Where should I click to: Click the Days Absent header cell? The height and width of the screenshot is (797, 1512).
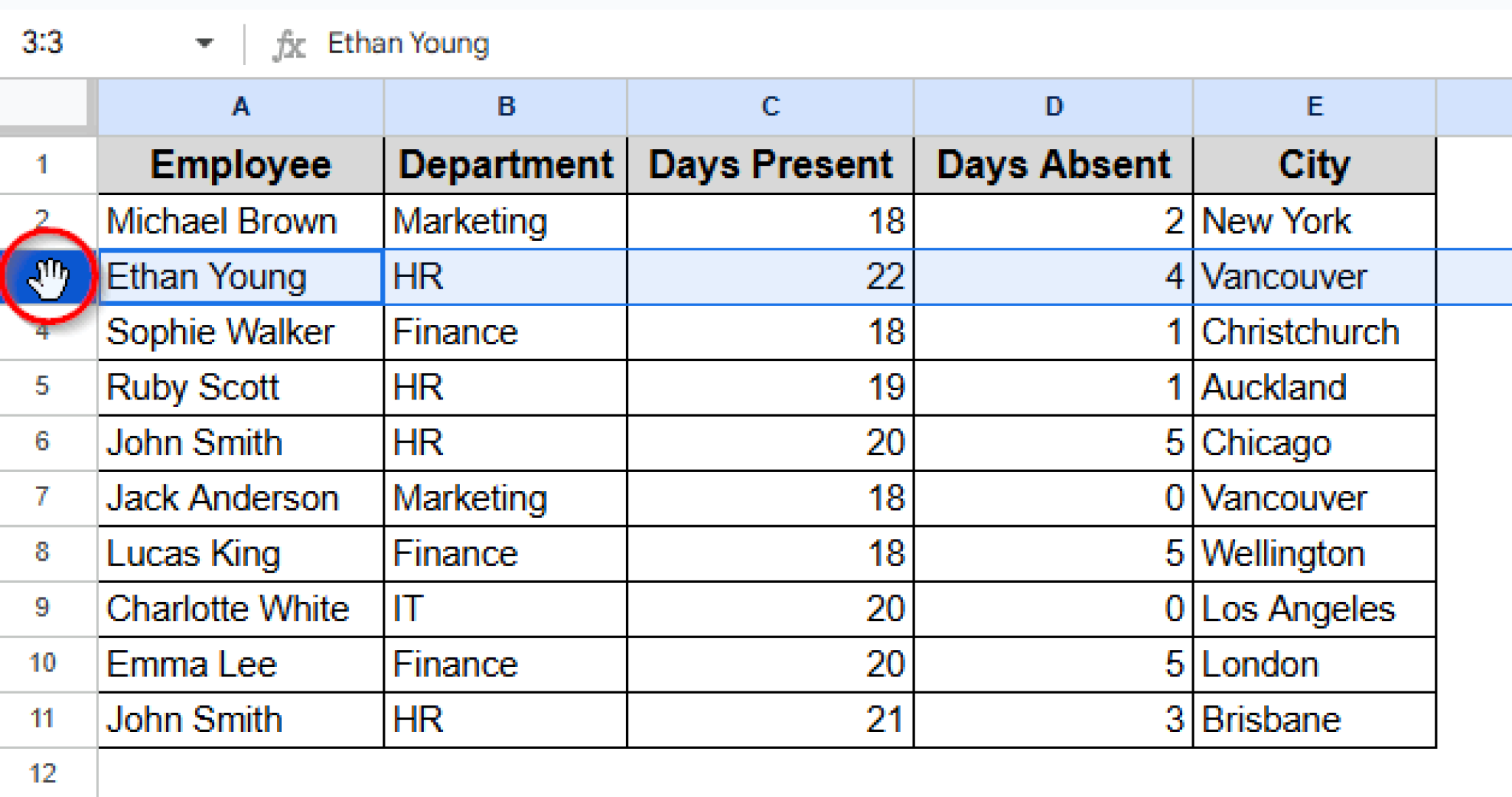tap(1054, 165)
